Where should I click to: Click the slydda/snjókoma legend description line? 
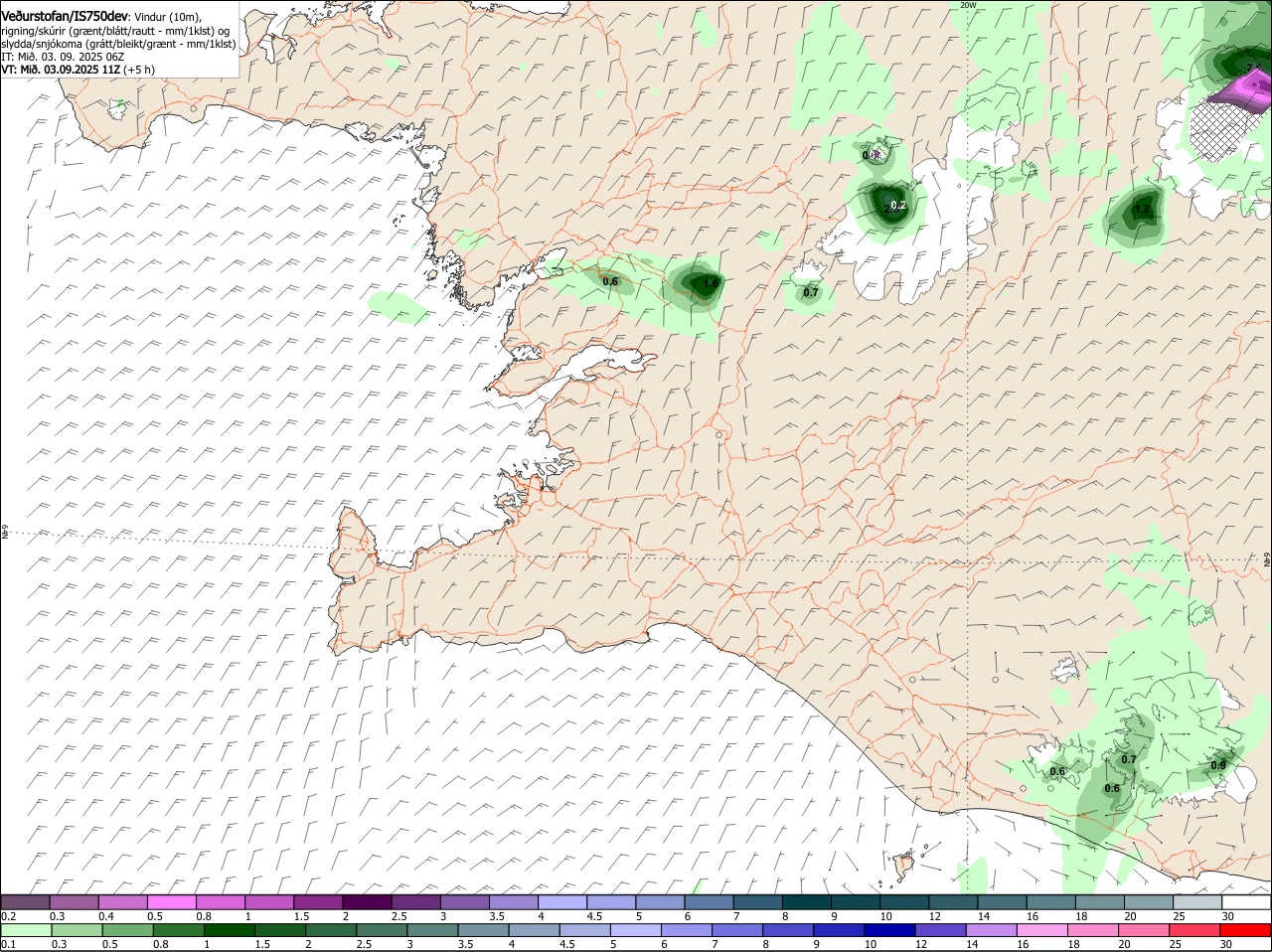coord(118,44)
